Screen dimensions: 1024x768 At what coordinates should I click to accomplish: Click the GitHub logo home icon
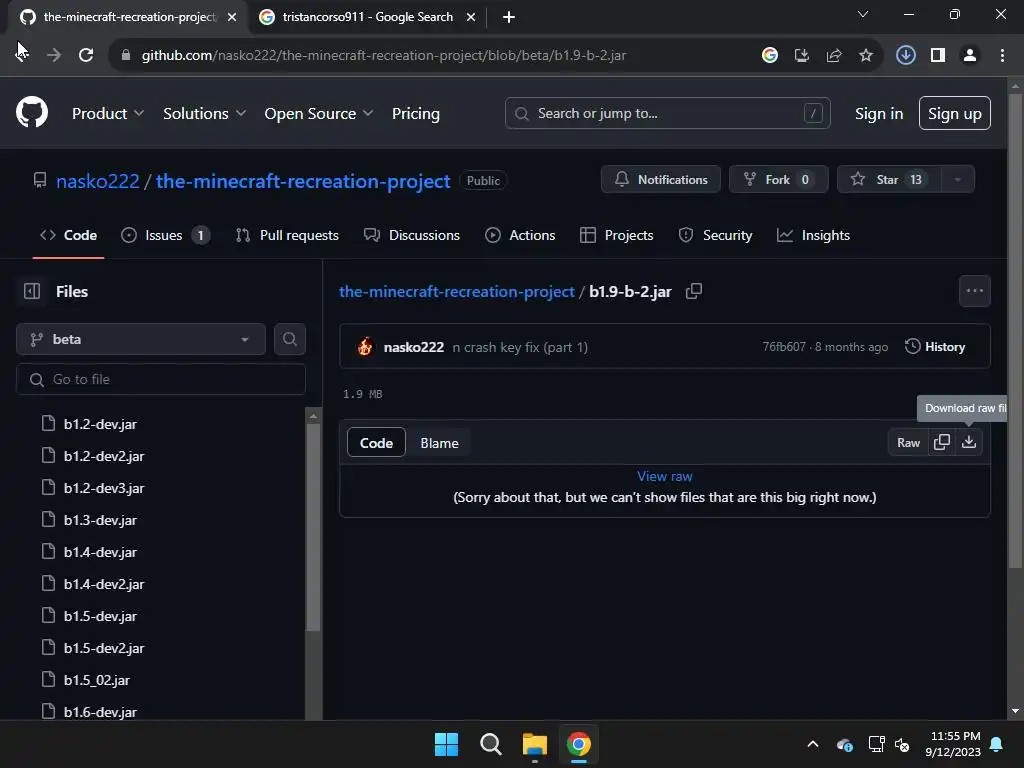point(32,112)
